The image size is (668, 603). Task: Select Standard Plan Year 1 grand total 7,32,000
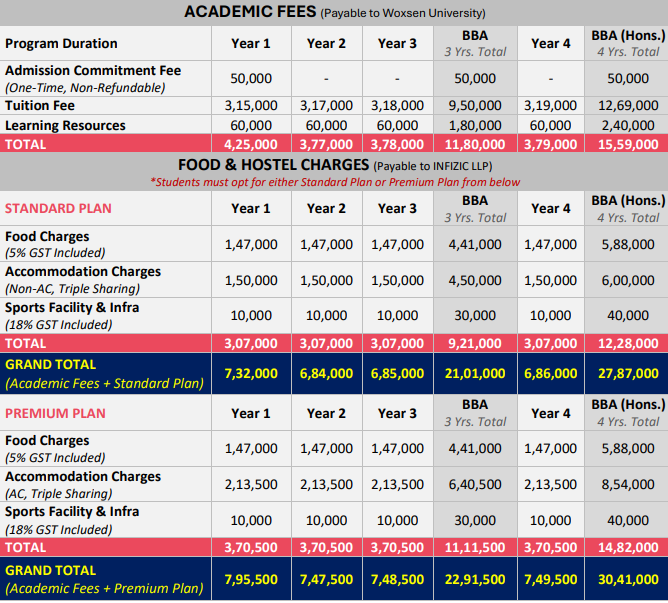pyautogui.click(x=250, y=373)
